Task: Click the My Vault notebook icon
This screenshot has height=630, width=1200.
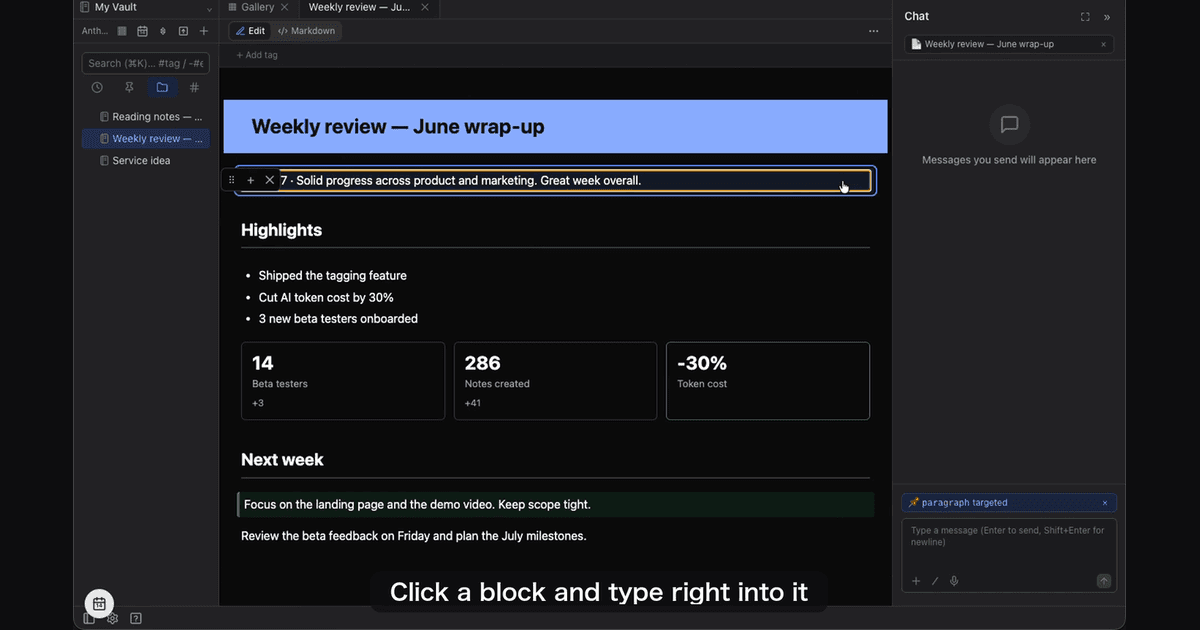Action: (85, 7)
